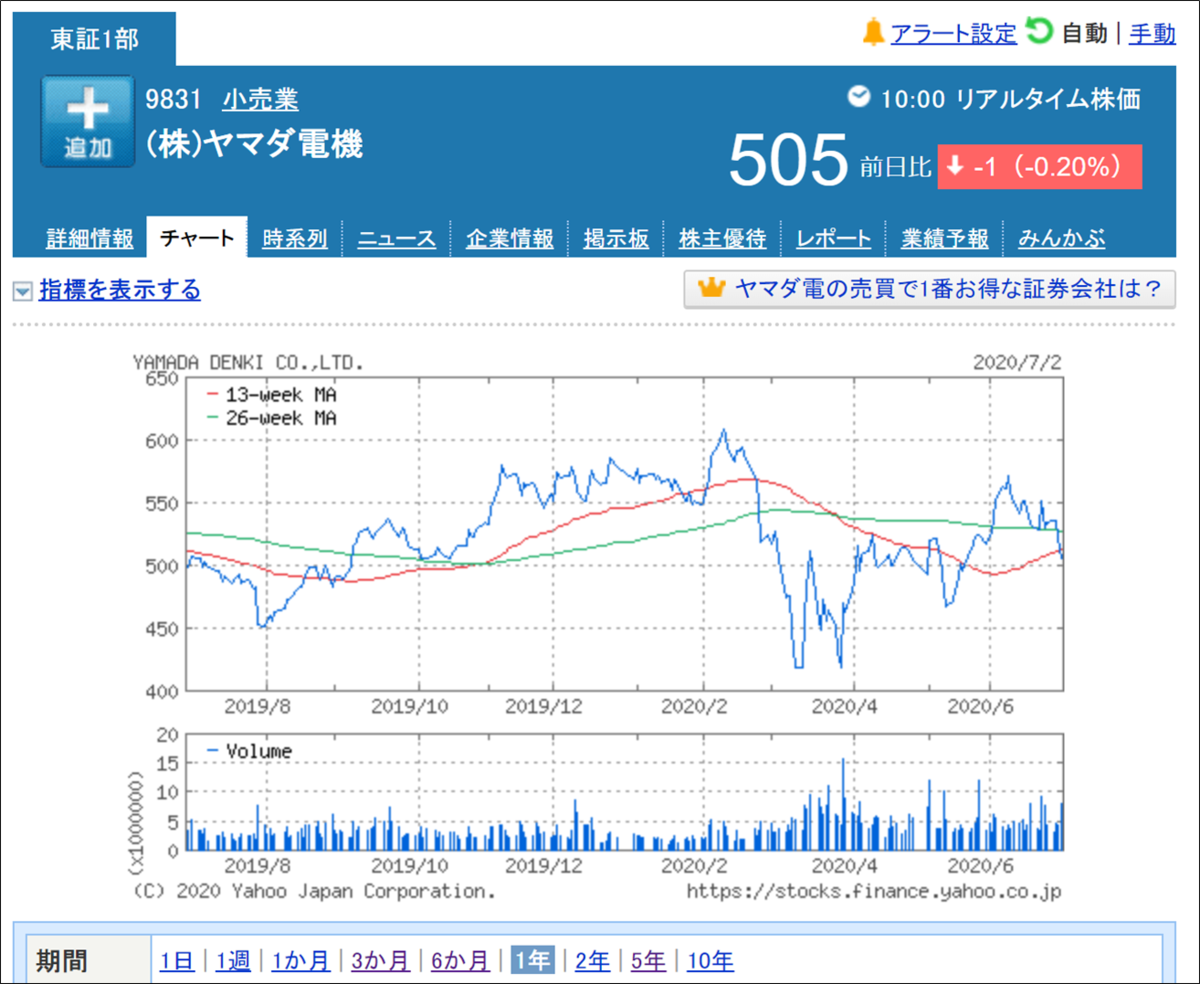
Task: Click the plus 追加 add-to-portfolio icon
Action: pos(87,122)
